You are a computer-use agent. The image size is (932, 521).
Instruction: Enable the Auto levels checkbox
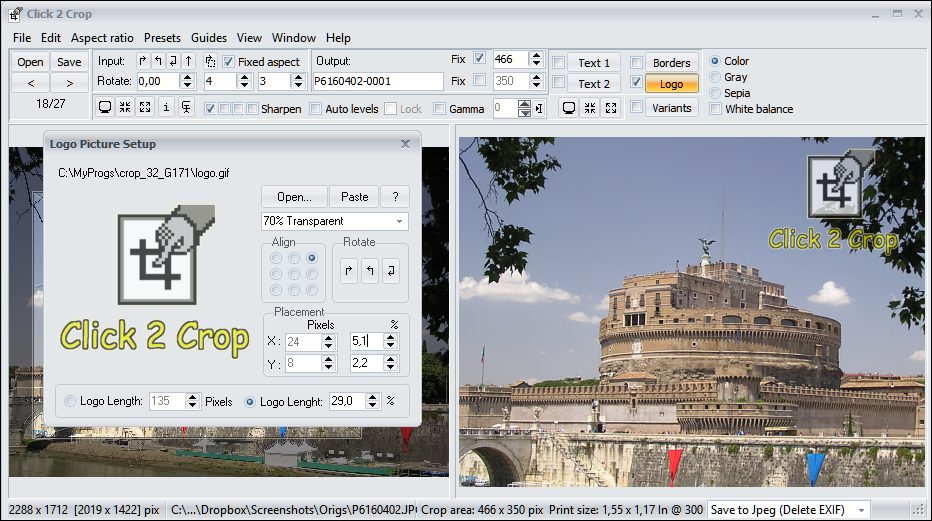tap(316, 109)
